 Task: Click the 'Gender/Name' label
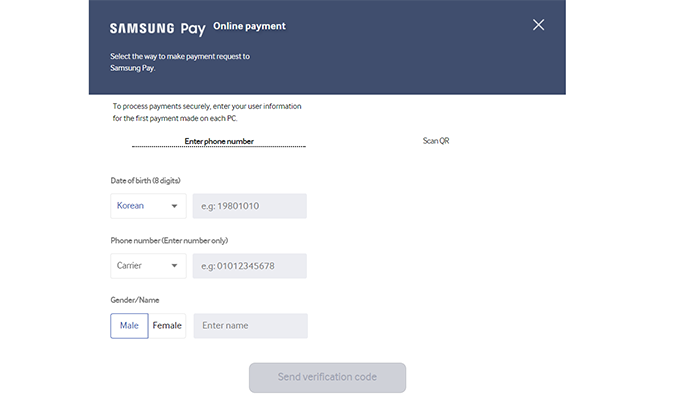[135, 300]
